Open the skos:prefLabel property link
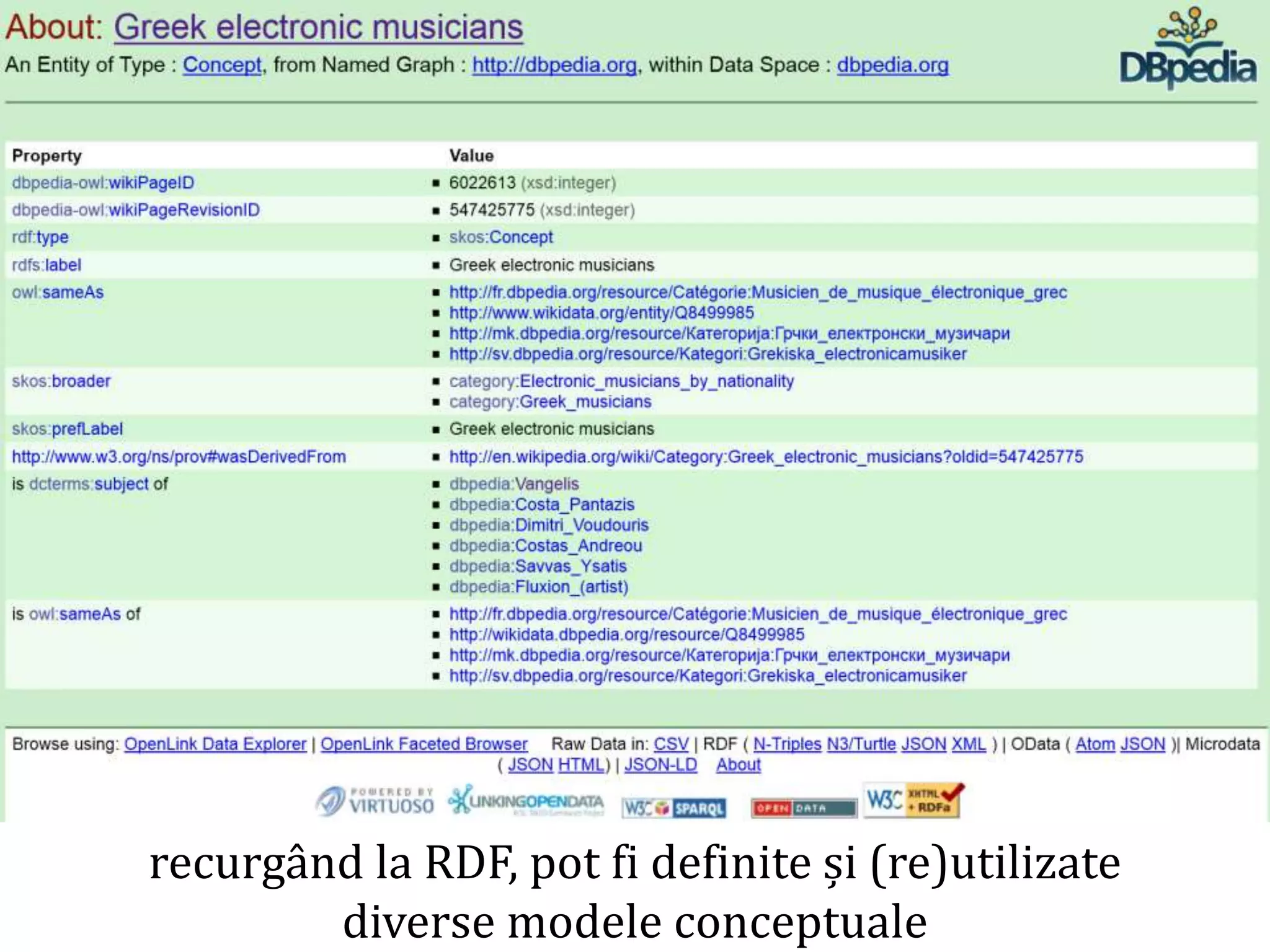 point(68,429)
